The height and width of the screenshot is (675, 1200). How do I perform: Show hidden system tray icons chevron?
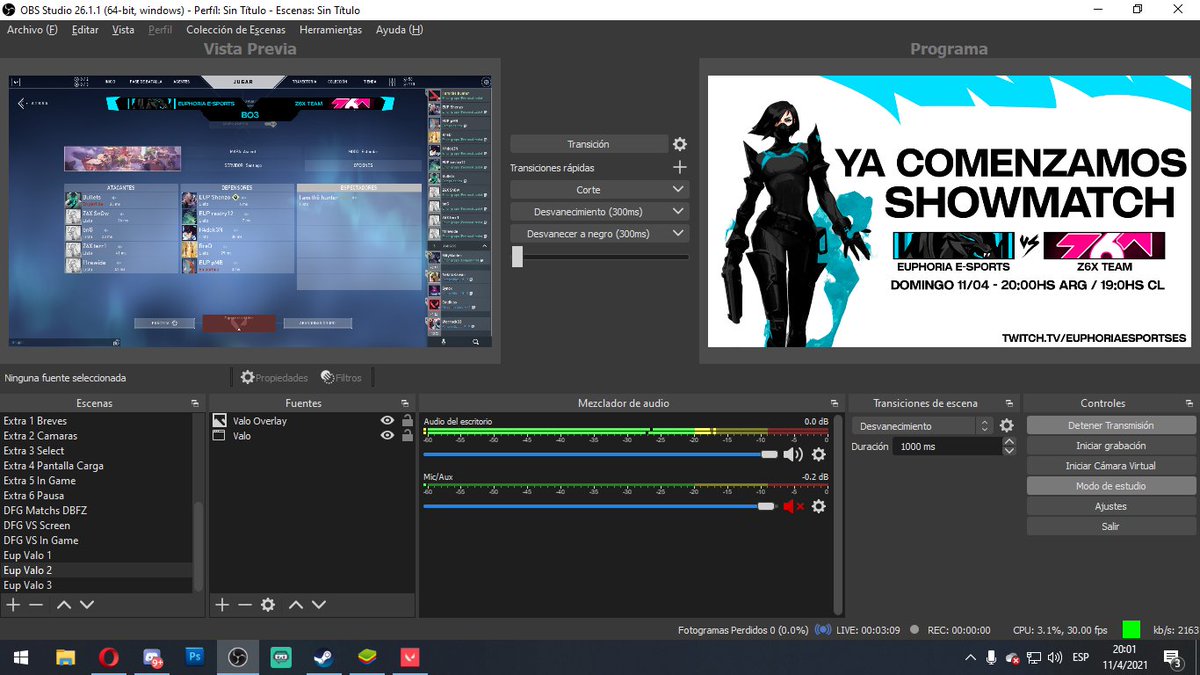[970, 658]
